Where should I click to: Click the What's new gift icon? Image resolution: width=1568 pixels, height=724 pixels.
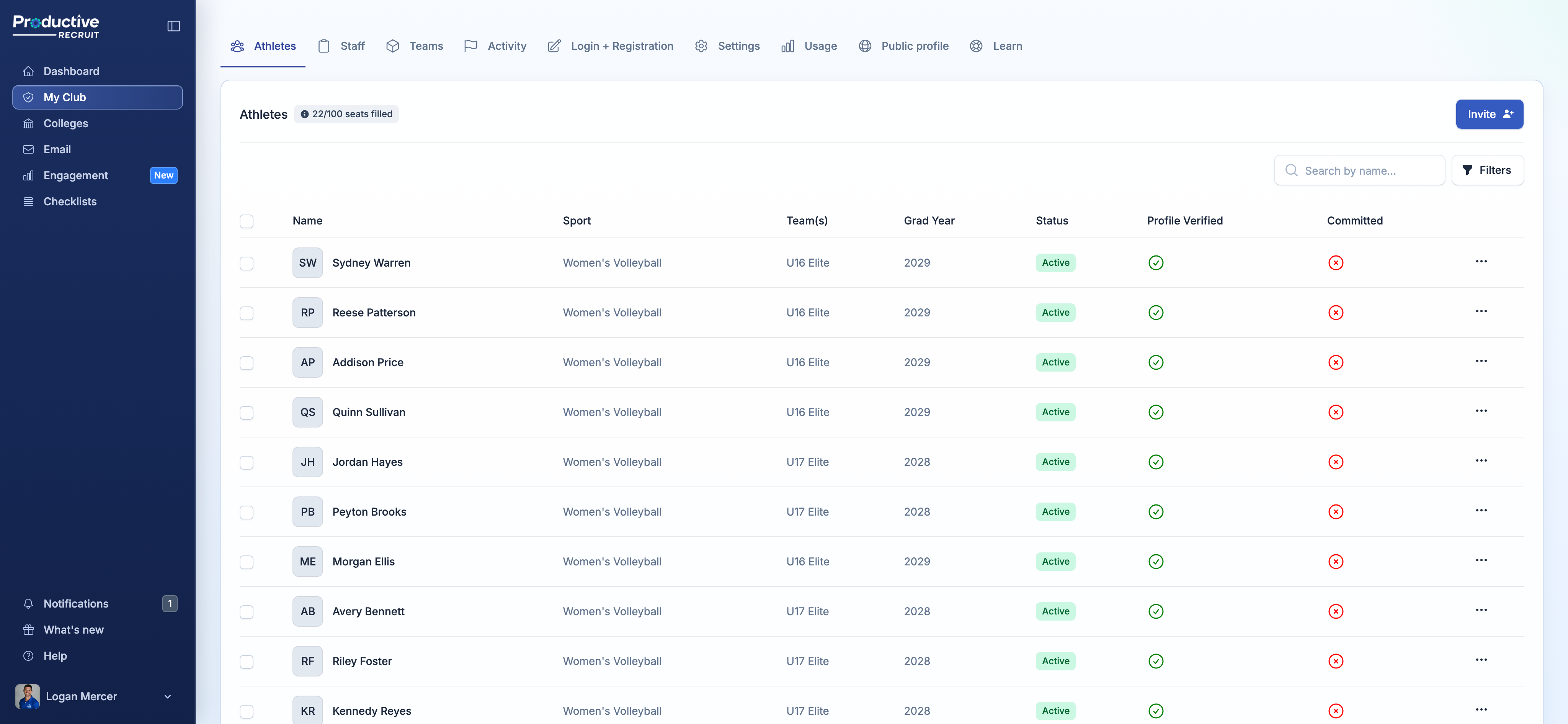[28, 630]
